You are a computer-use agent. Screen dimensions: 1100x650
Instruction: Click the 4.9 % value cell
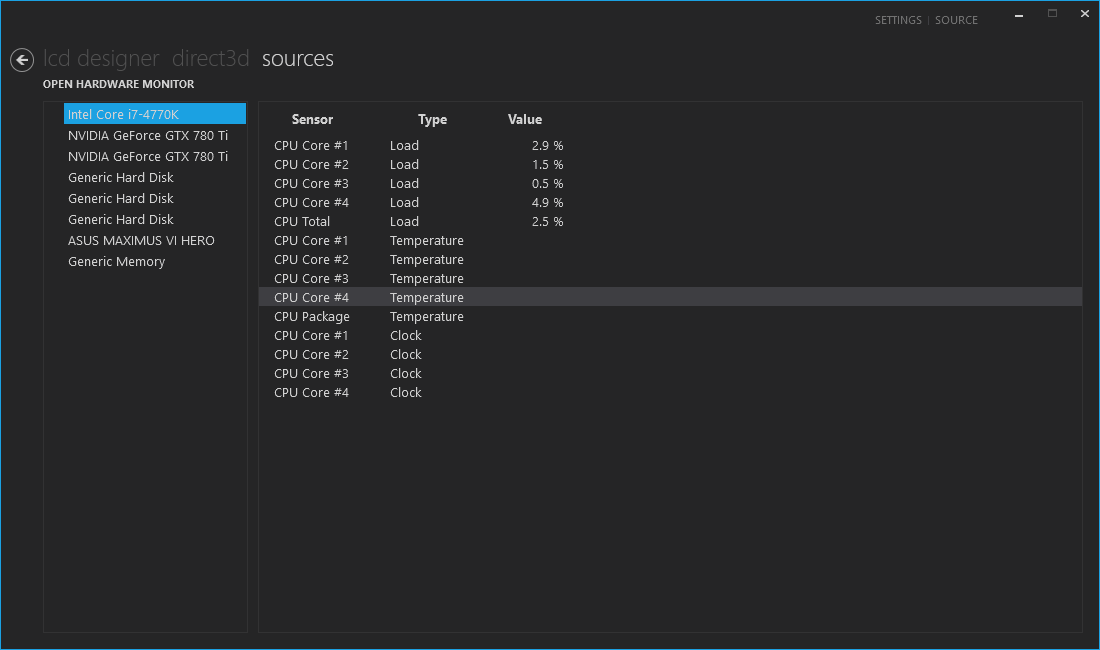coord(547,203)
